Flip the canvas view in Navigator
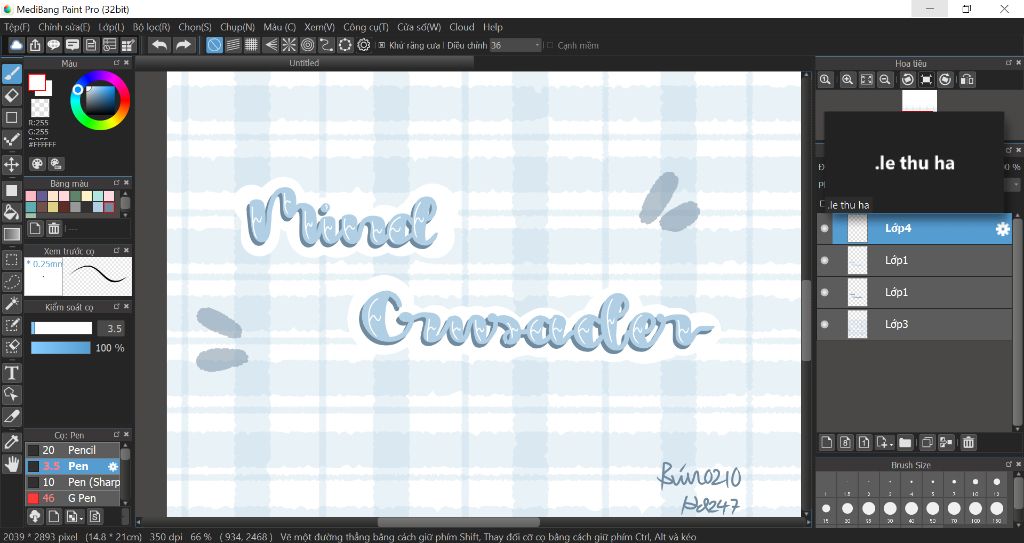This screenshot has width=1024, height=543. click(x=967, y=79)
